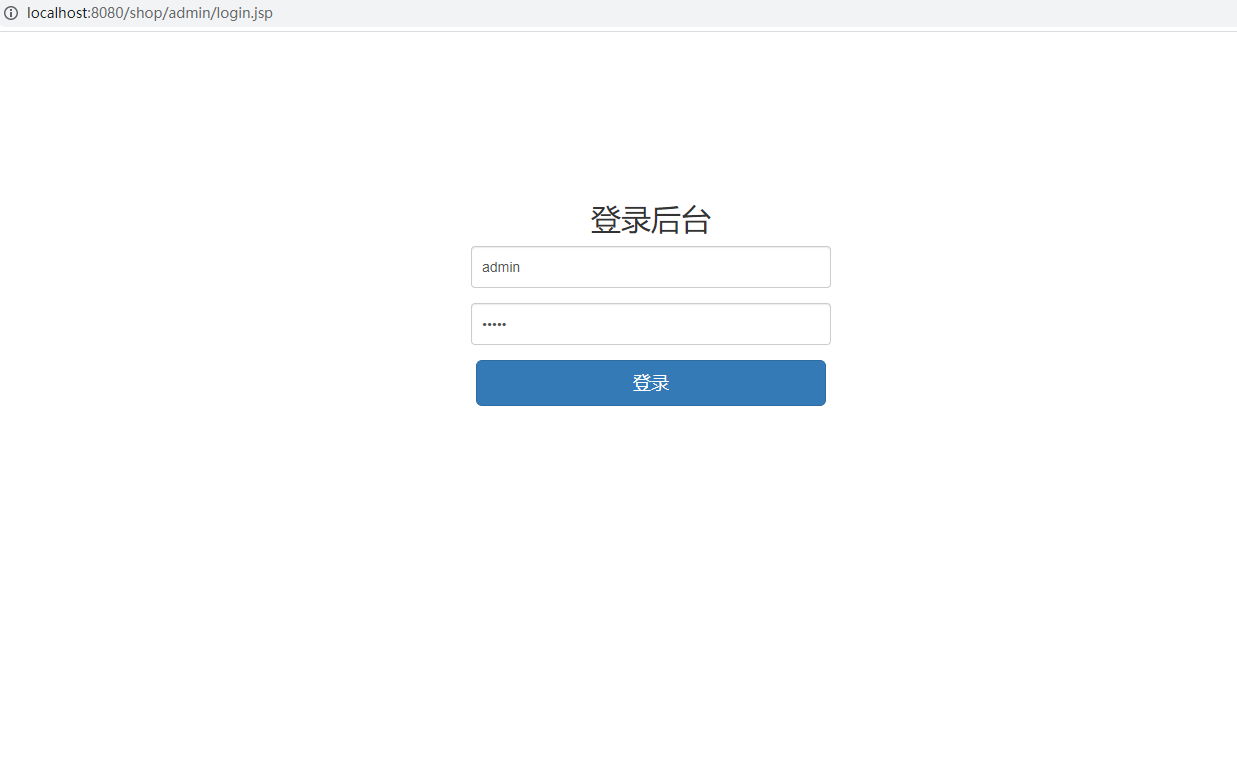The height and width of the screenshot is (759, 1237).
Task: Click the white 登录 label on the button
Action: pyautogui.click(x=650, y=383)
